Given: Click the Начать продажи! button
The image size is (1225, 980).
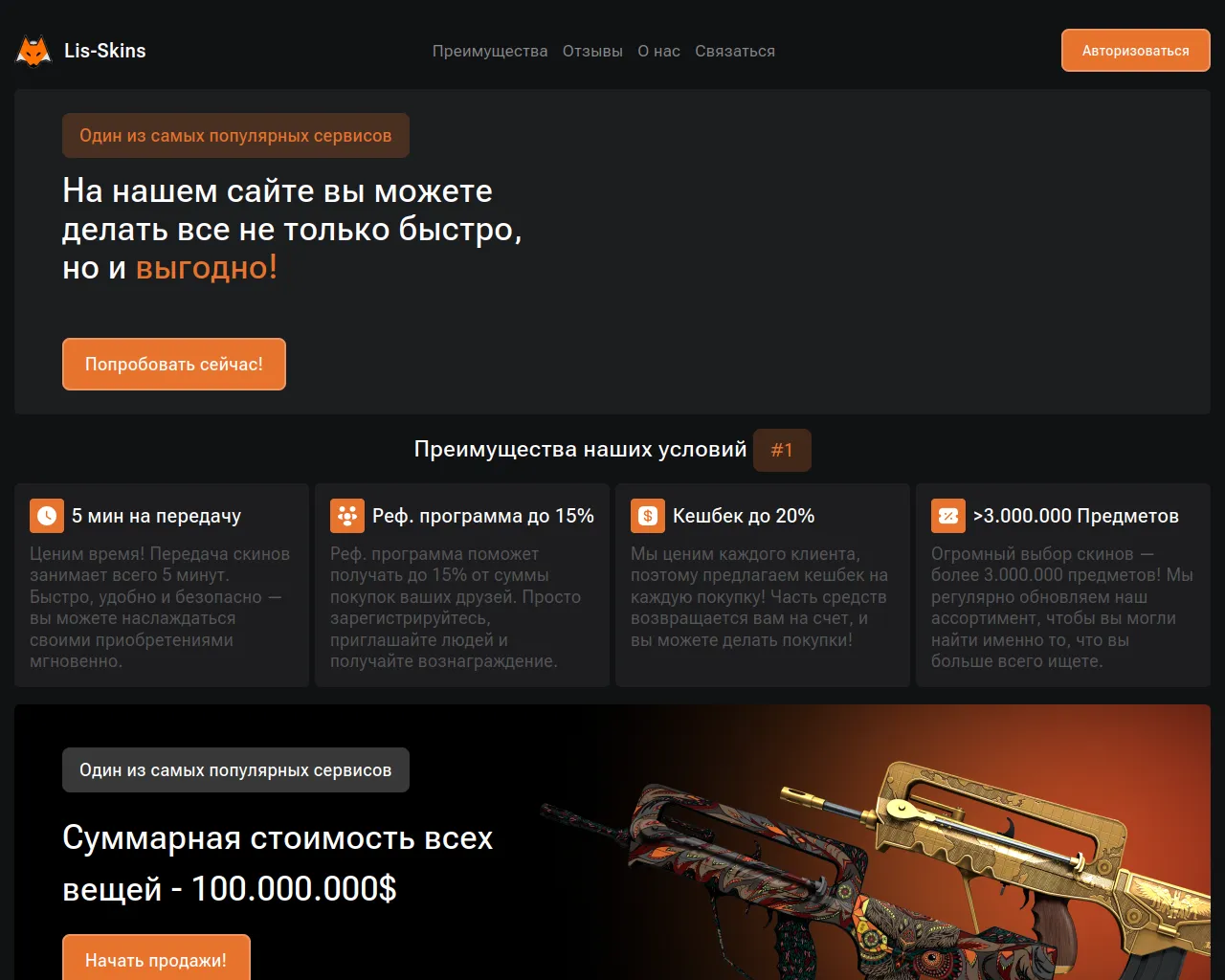Looking at the screenshot, I should [156, 958].
